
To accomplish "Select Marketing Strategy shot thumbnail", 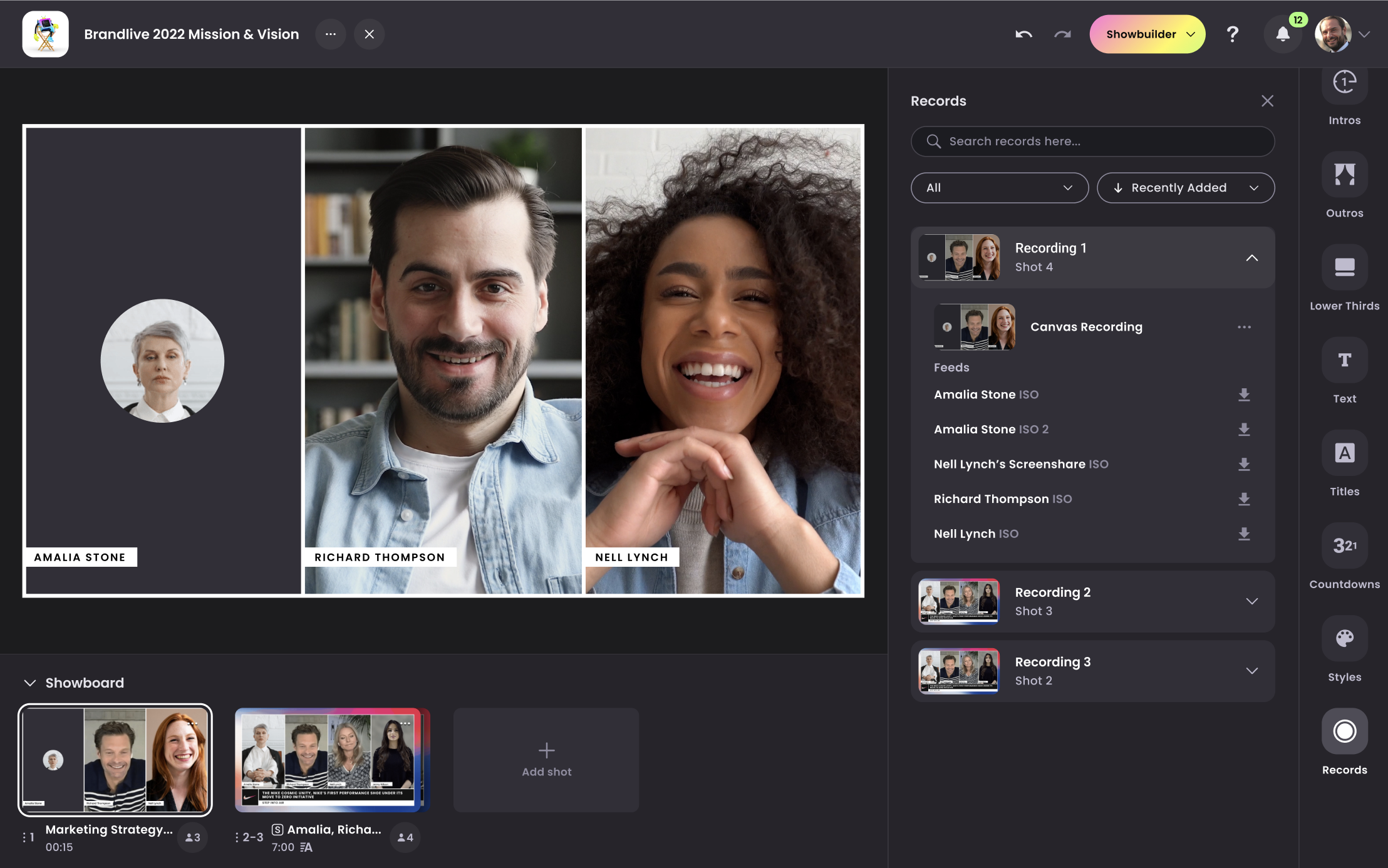I will tap(115, 760).
